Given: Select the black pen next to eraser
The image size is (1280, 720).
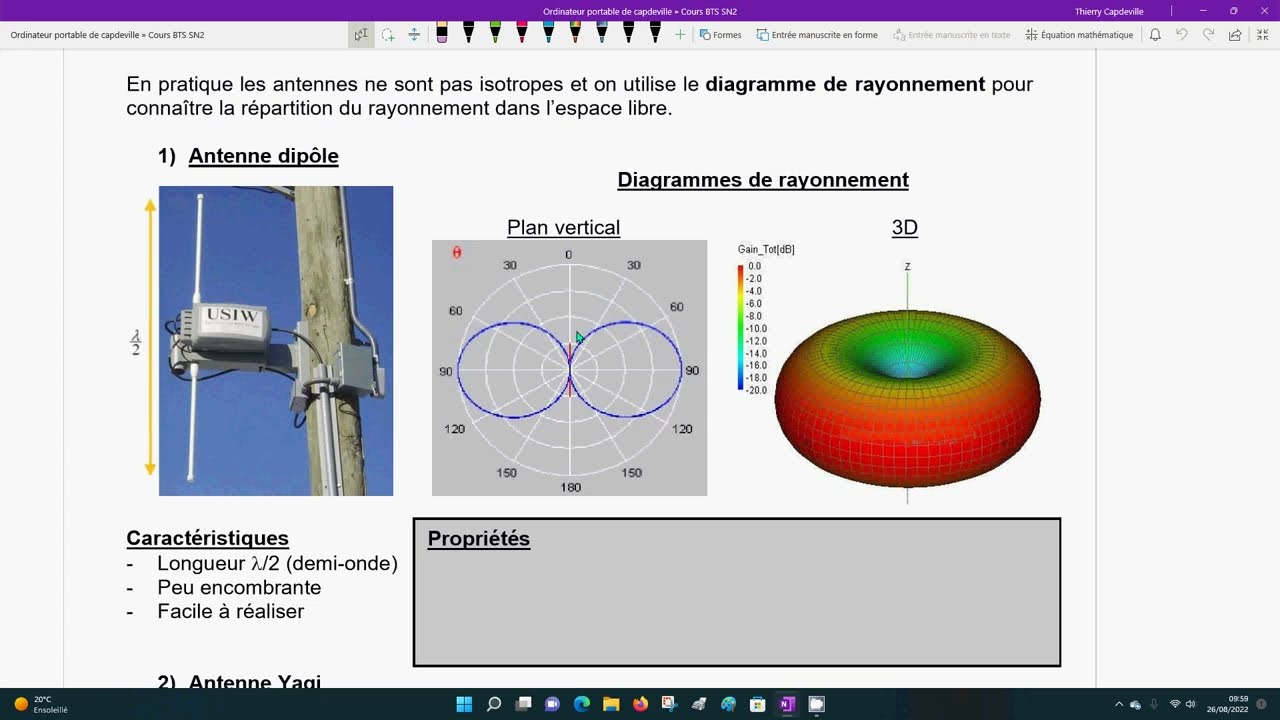Looking at the screenshot, I should (468, 33).
